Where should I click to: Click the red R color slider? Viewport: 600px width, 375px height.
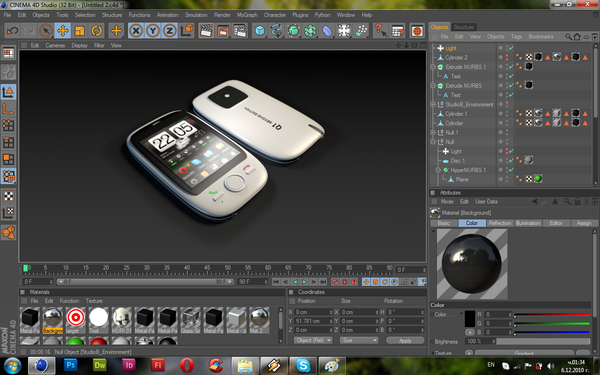pyautogui.click(x=551, y=315)
